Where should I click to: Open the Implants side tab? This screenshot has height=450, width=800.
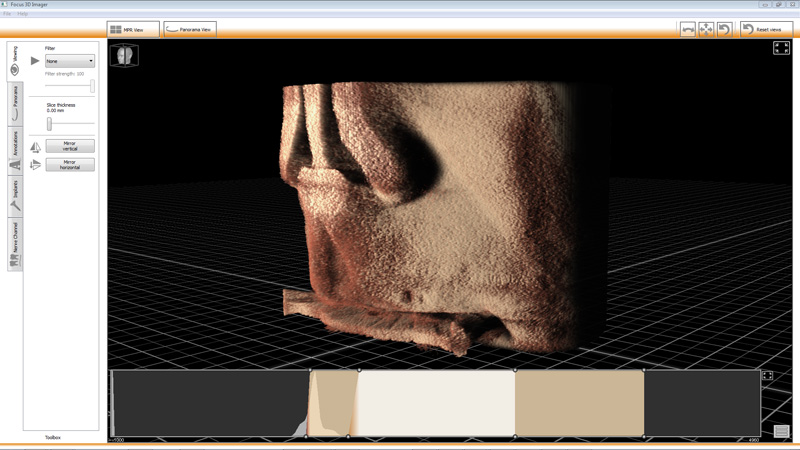[x=15, y=196]
